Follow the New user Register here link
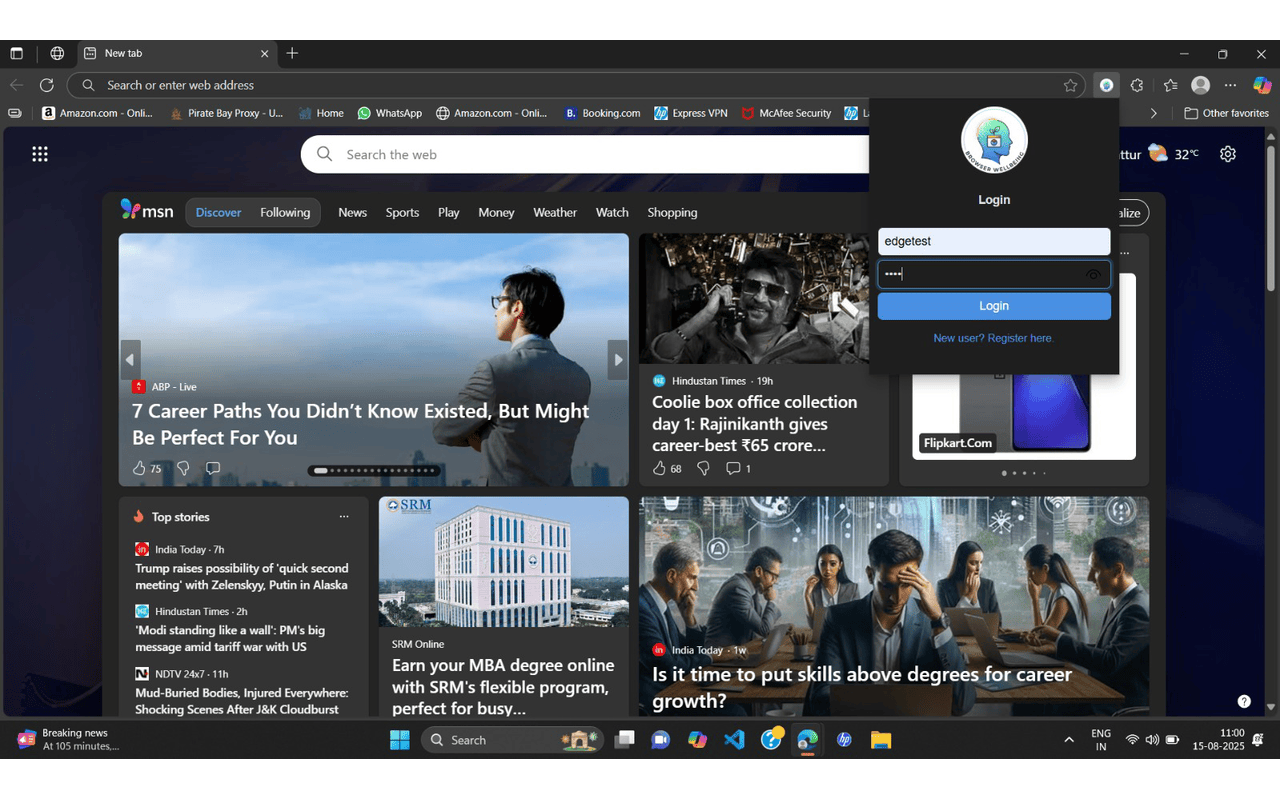 (x=994, y=338)
